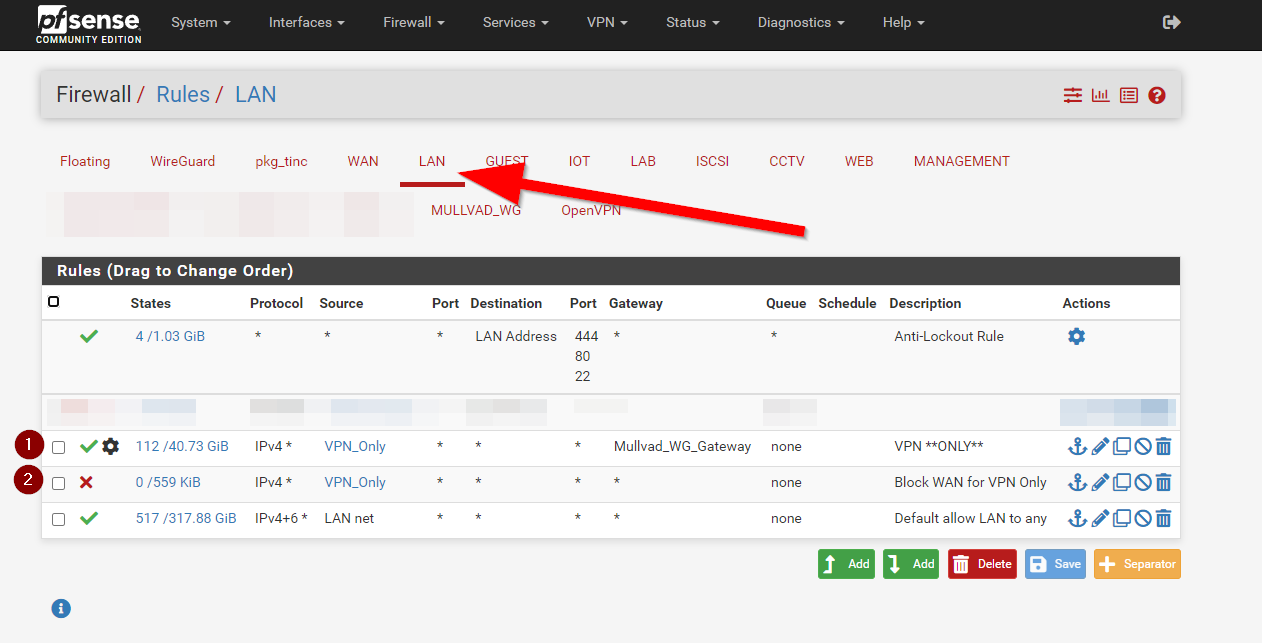
Task: Copy the Block WAN for VPN Only rule
Action: pyautogui.click(x=1121, y=482)
